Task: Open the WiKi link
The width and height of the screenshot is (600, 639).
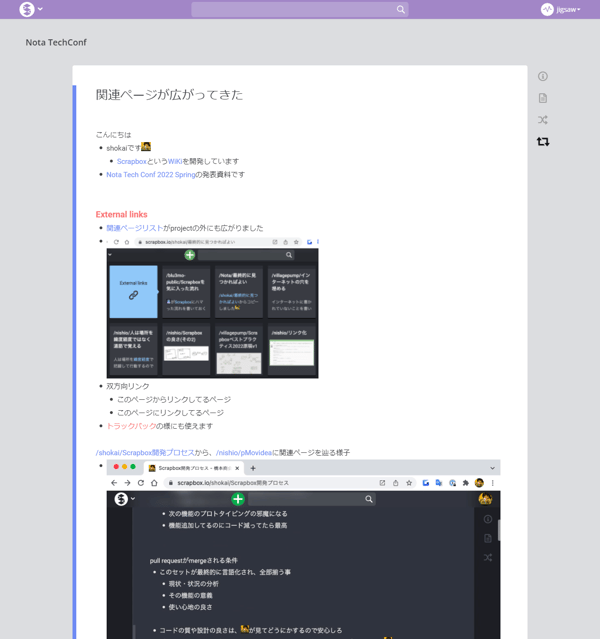Action: [175, 161]
